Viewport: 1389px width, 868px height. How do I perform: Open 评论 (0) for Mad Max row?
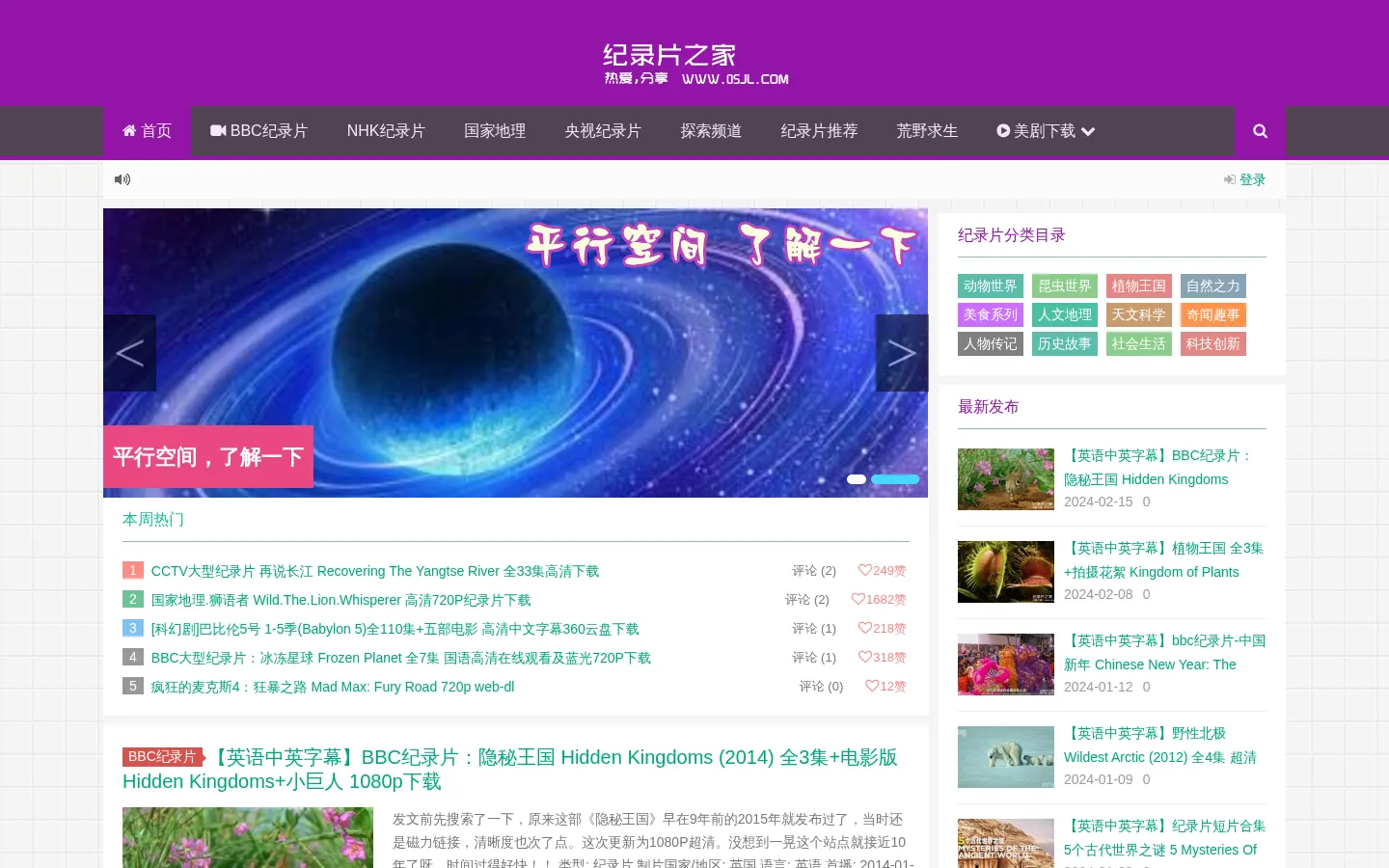821,687
